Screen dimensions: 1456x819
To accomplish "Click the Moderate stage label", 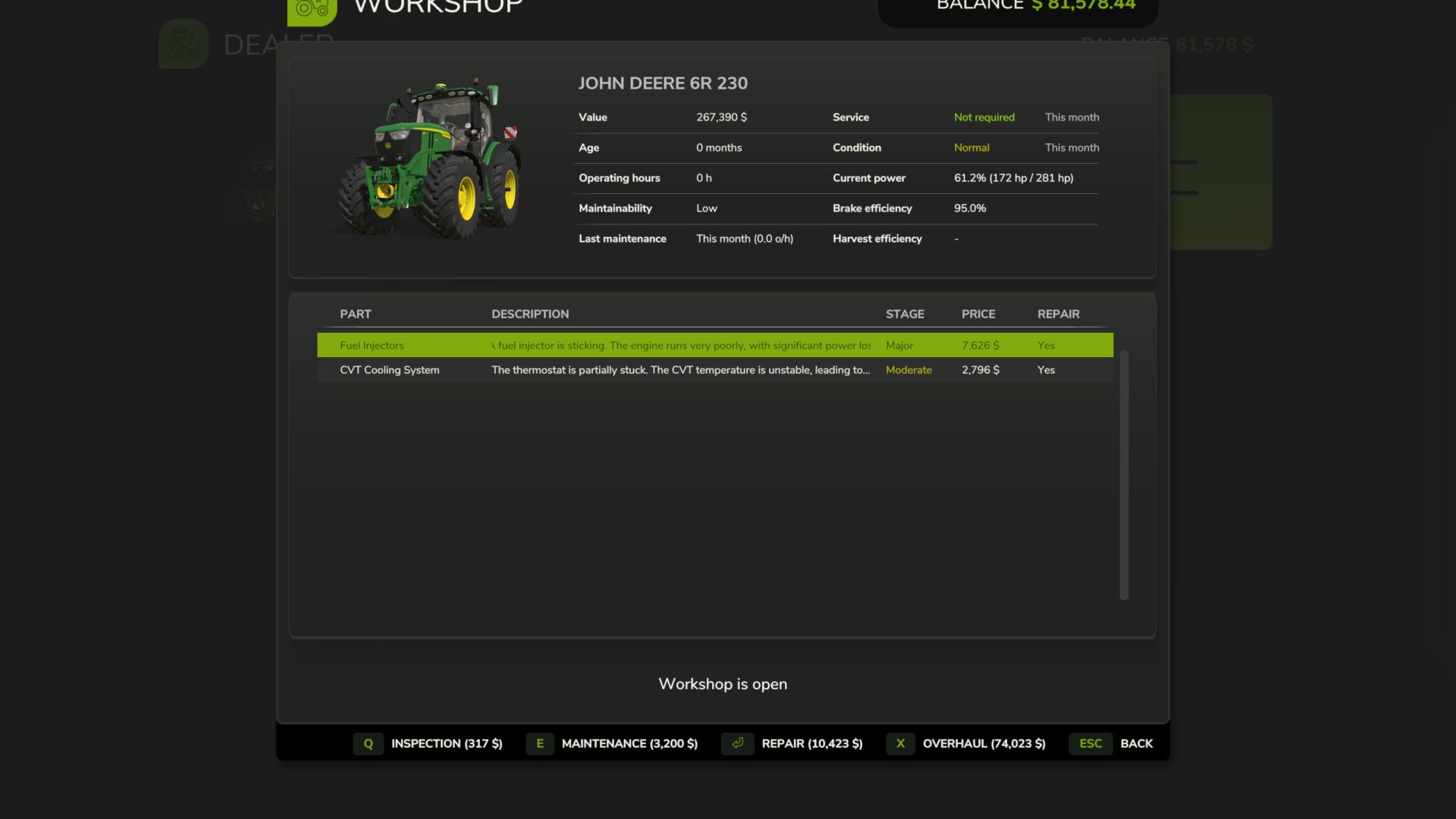I will tap(908, 370).
